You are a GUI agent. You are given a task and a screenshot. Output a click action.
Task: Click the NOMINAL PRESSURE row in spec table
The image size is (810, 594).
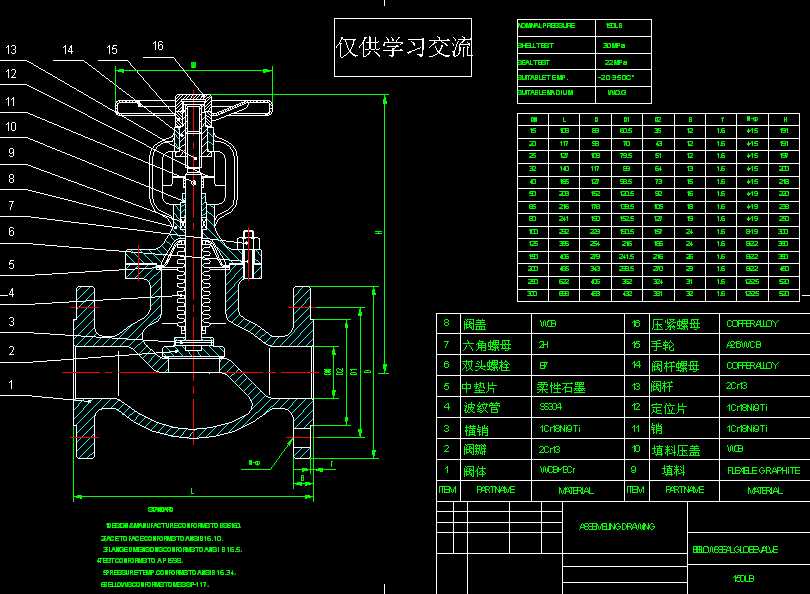click(x=545, y=23)
